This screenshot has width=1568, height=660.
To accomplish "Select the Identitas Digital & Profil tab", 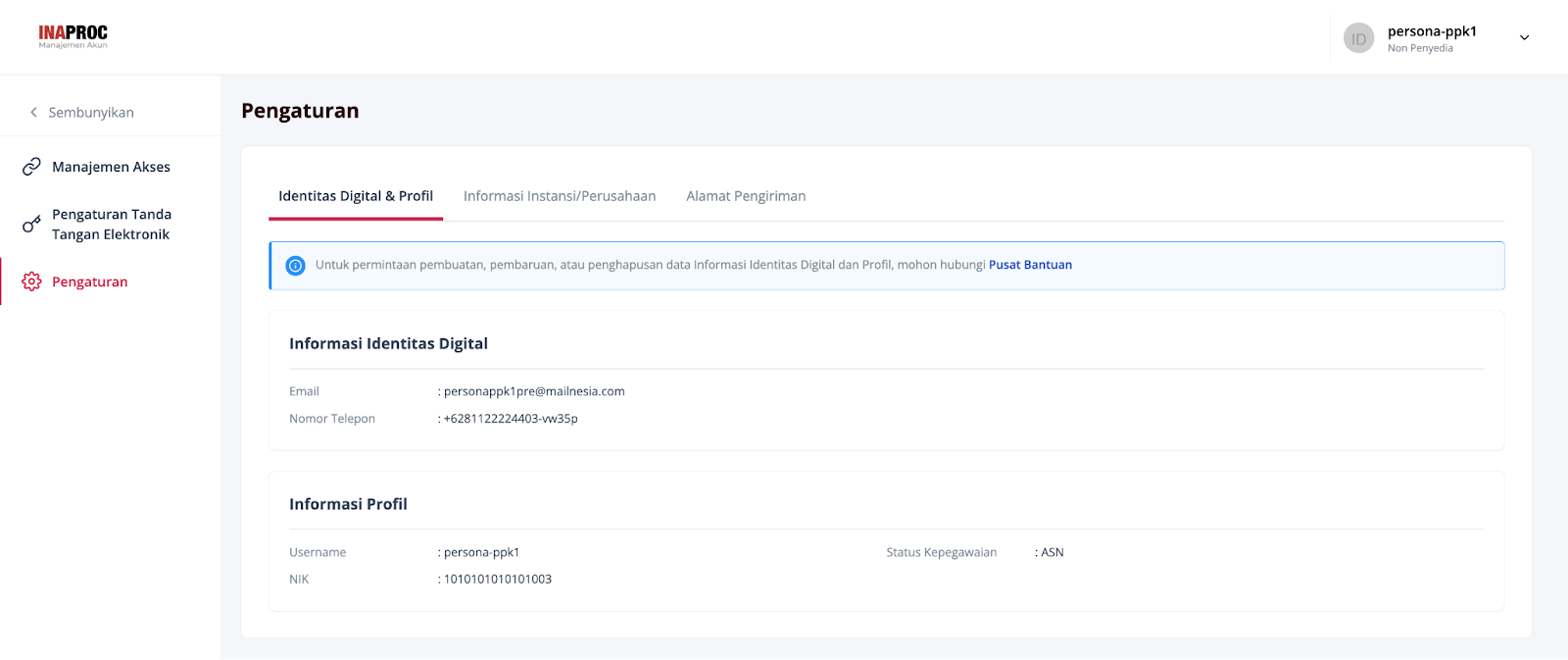I will pos(356,196).
